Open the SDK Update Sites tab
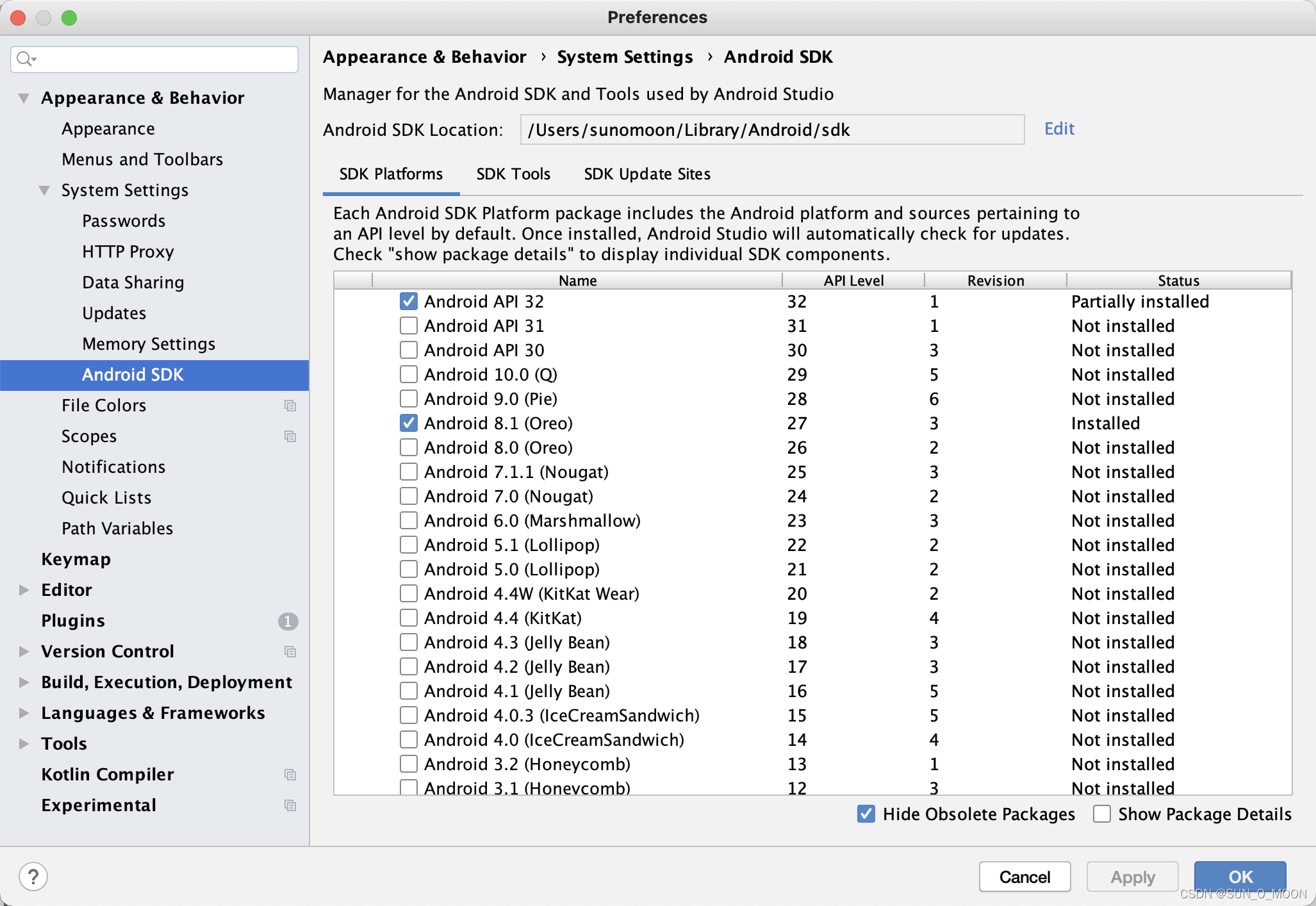This screenshot has height=906, width=1316. tap(646, 174)
